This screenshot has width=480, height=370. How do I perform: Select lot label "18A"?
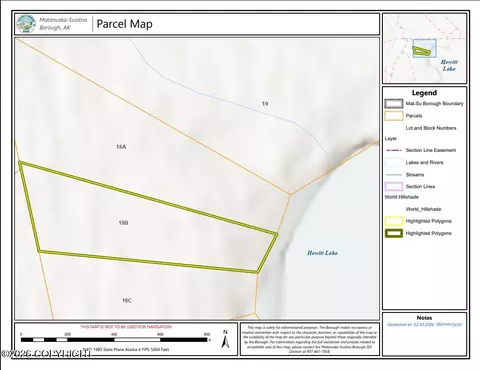click(121, 147)
